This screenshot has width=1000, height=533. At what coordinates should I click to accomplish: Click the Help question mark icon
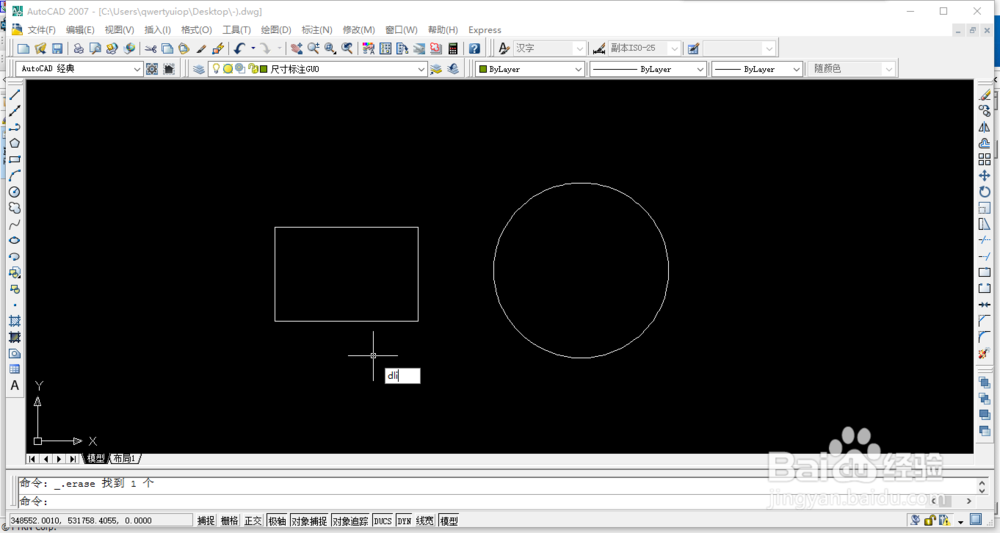pos(474,48)
